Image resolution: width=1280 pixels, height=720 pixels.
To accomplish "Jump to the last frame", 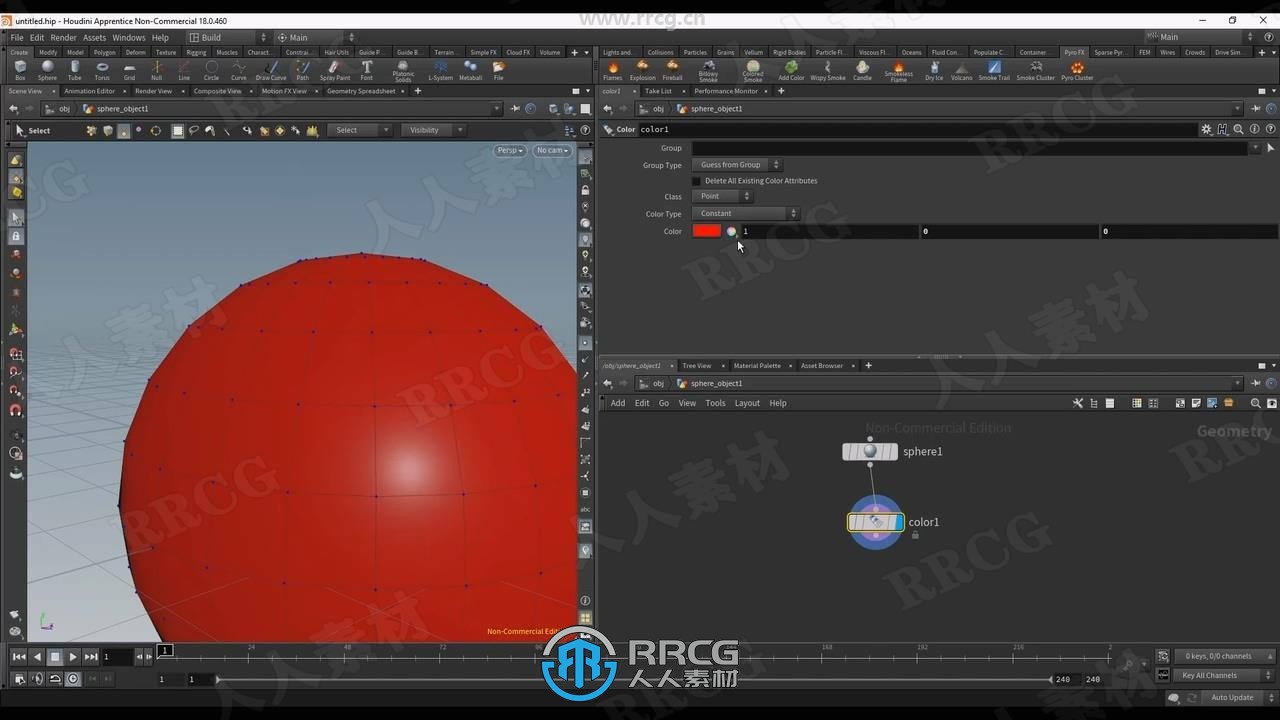I will (91, 657).
